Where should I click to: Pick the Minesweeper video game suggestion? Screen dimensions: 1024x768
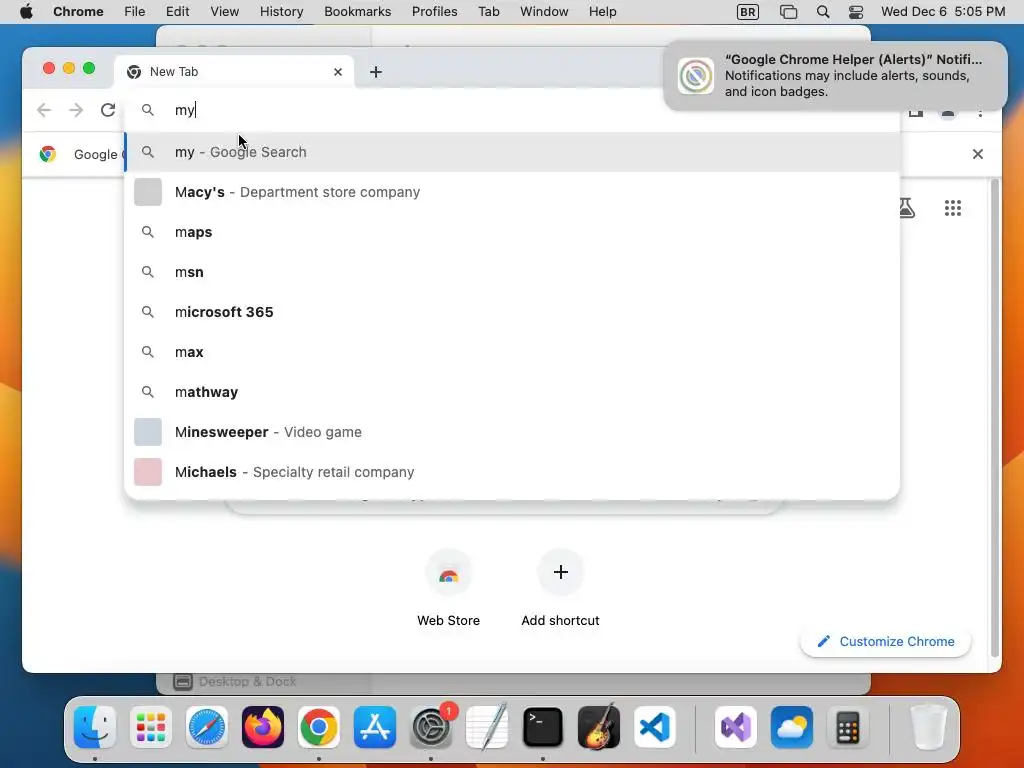tap(512, 432)
